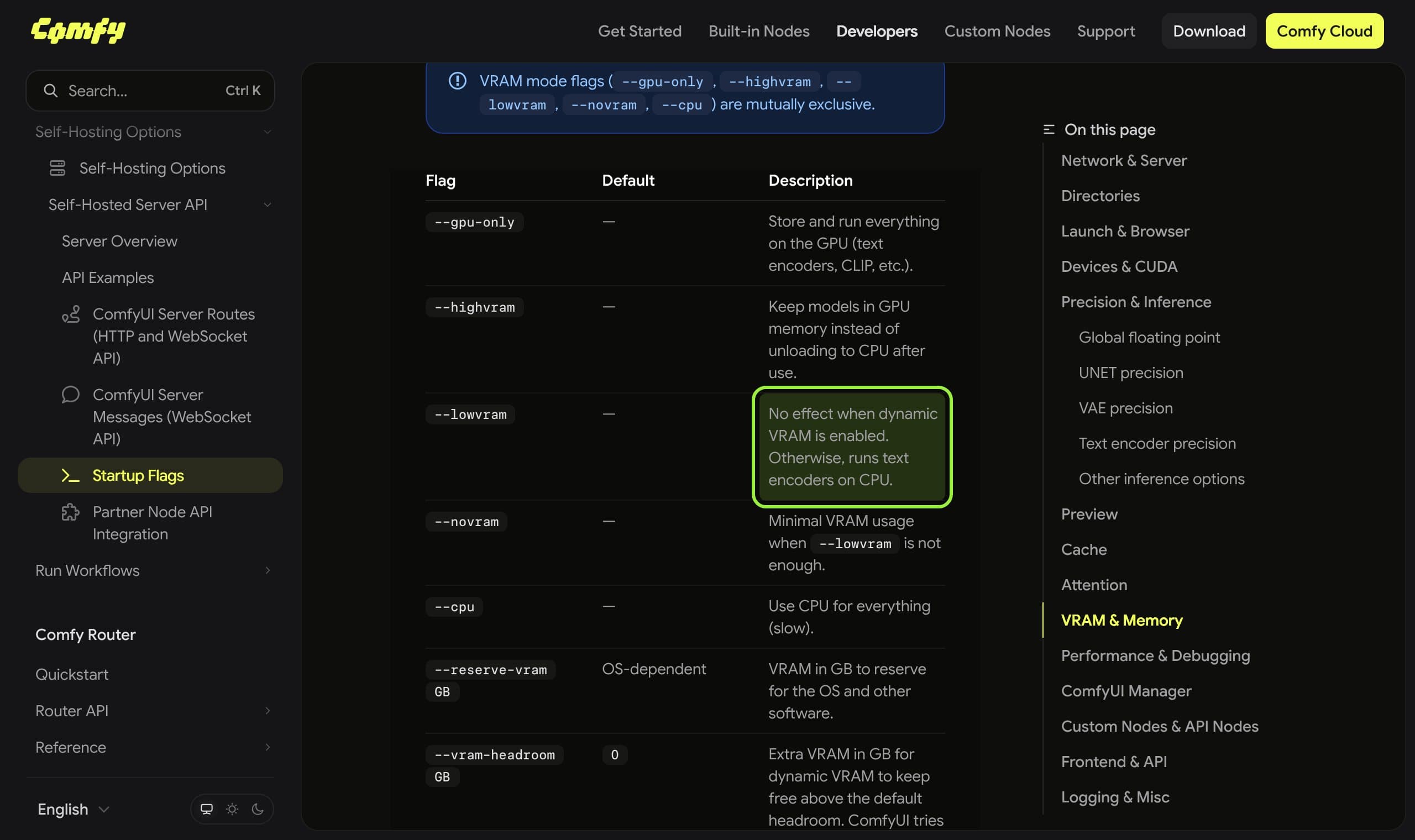
Task: Switch to system theme mode
Action: (x=207, y=809)
